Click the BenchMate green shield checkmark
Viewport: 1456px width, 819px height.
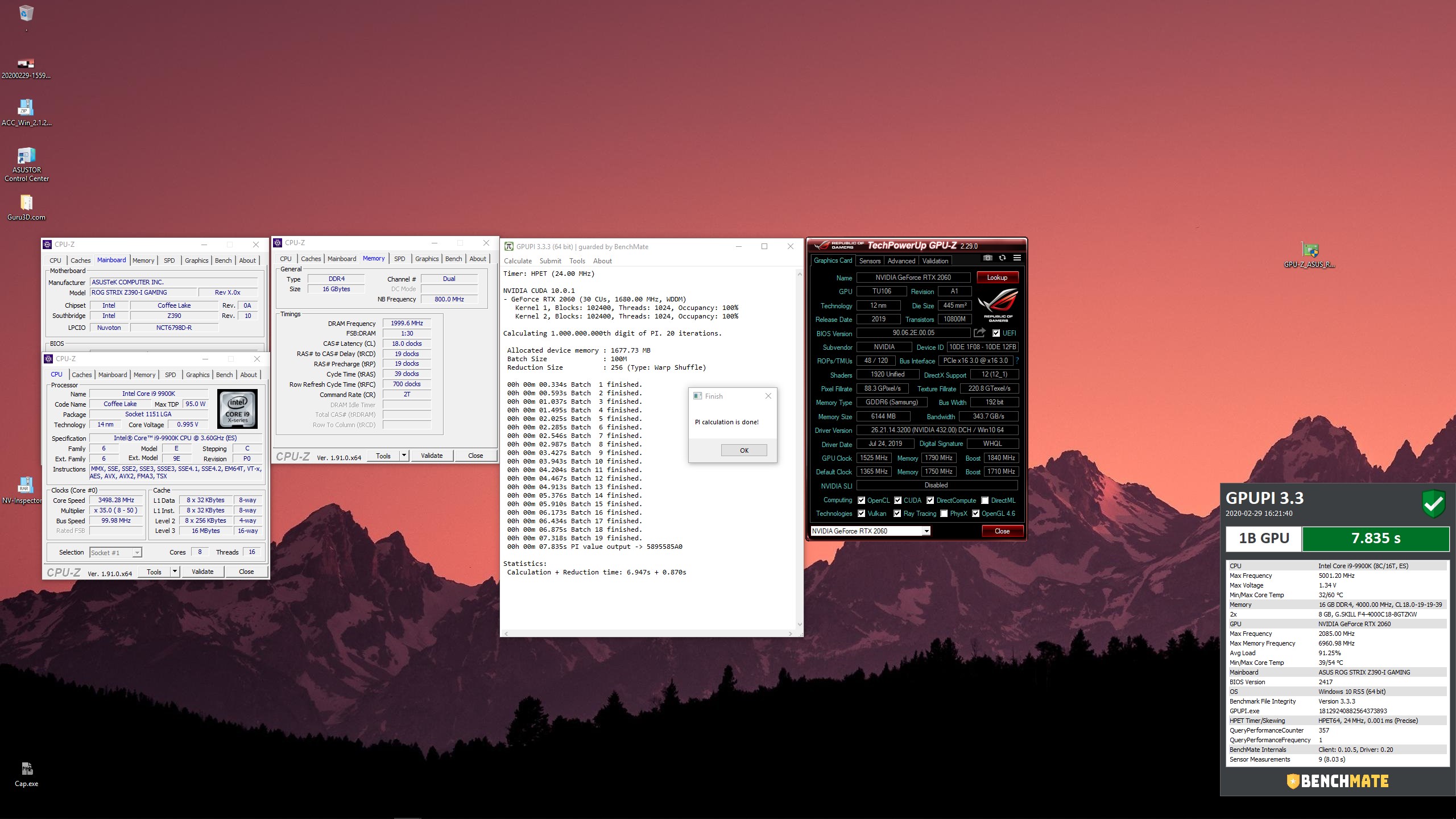point(1433,504)
